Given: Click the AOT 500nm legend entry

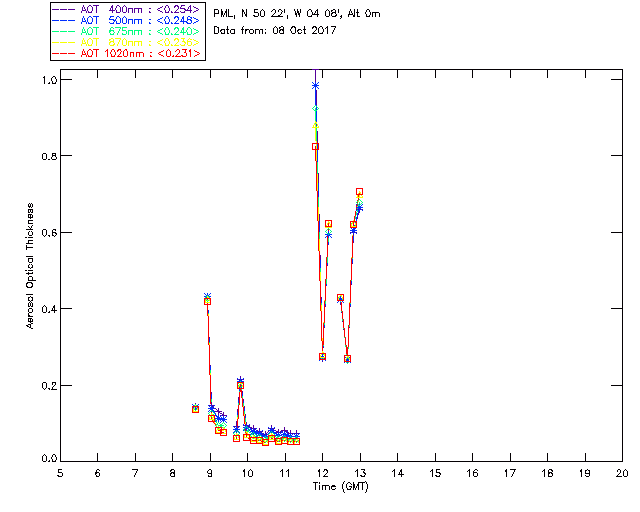Looking at the screenshot, I should 126,20.
